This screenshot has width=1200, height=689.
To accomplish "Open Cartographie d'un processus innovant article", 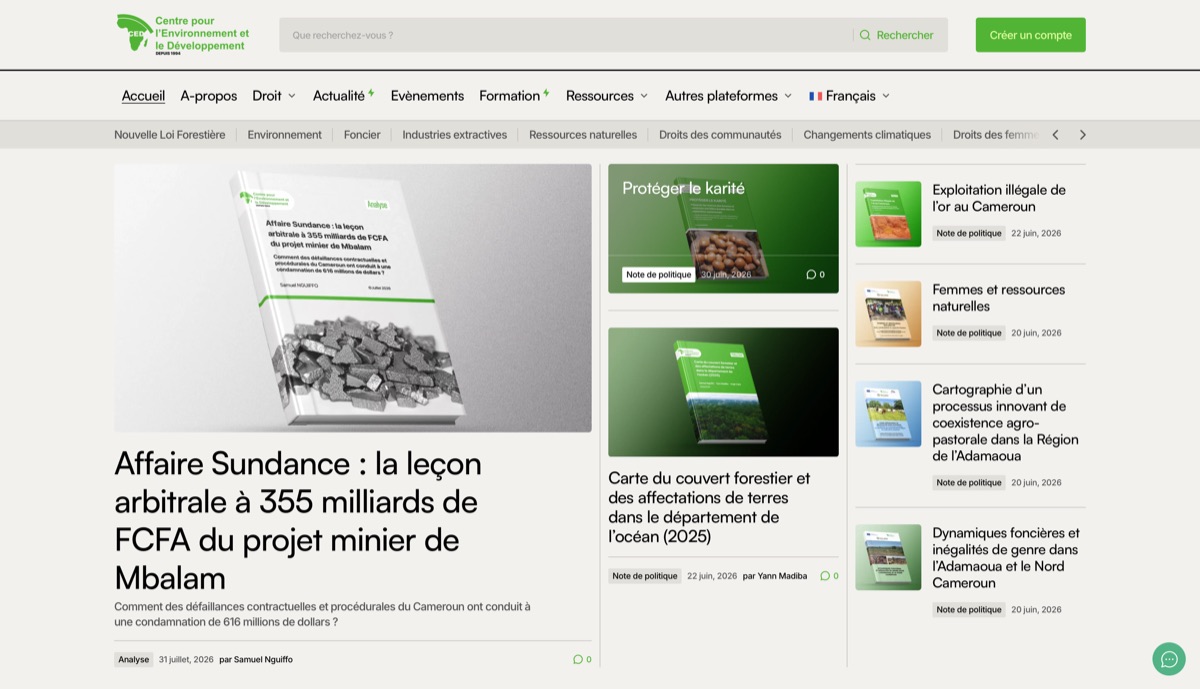I will tap(1005, 423).
